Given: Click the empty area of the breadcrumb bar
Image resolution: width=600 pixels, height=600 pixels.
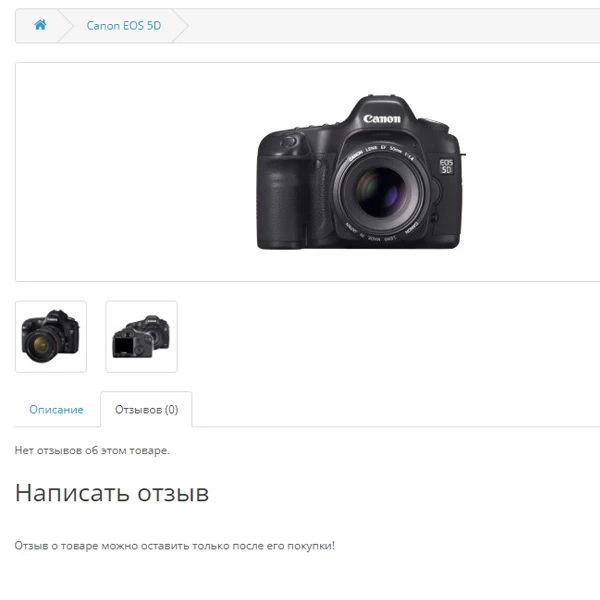Looking at the screenshot, I should pos(394,26).
